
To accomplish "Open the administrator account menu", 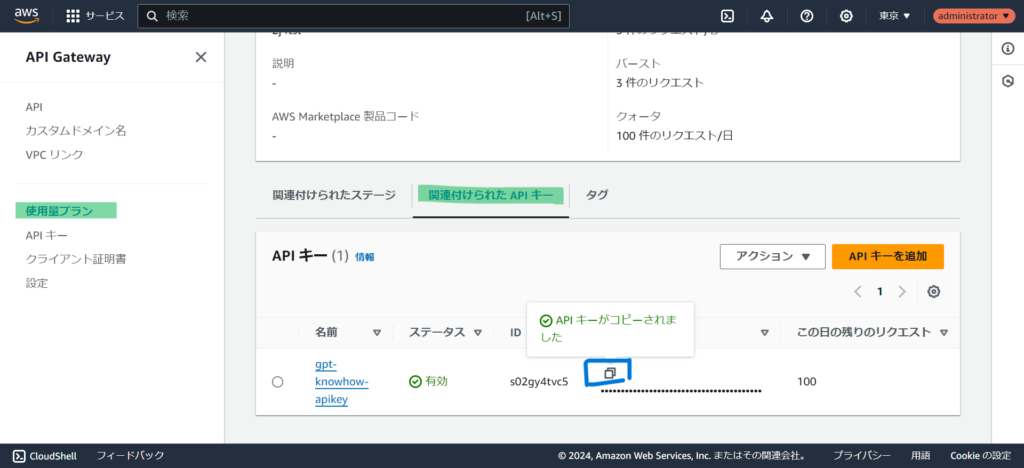I will point(972,16).
